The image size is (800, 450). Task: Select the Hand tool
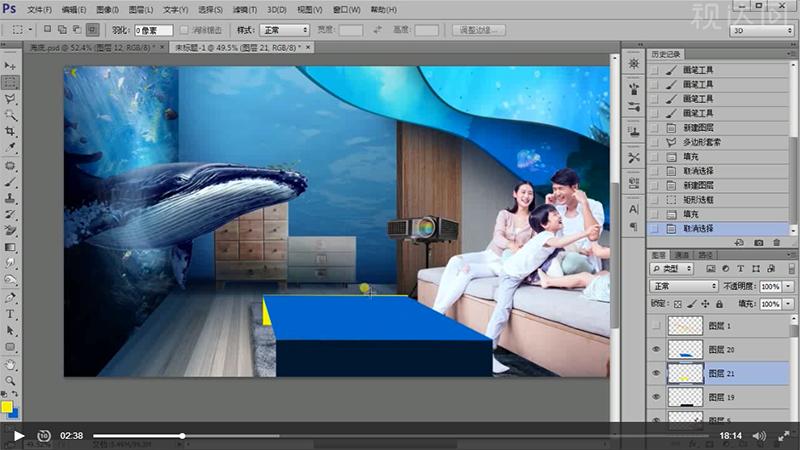[10, 364]
